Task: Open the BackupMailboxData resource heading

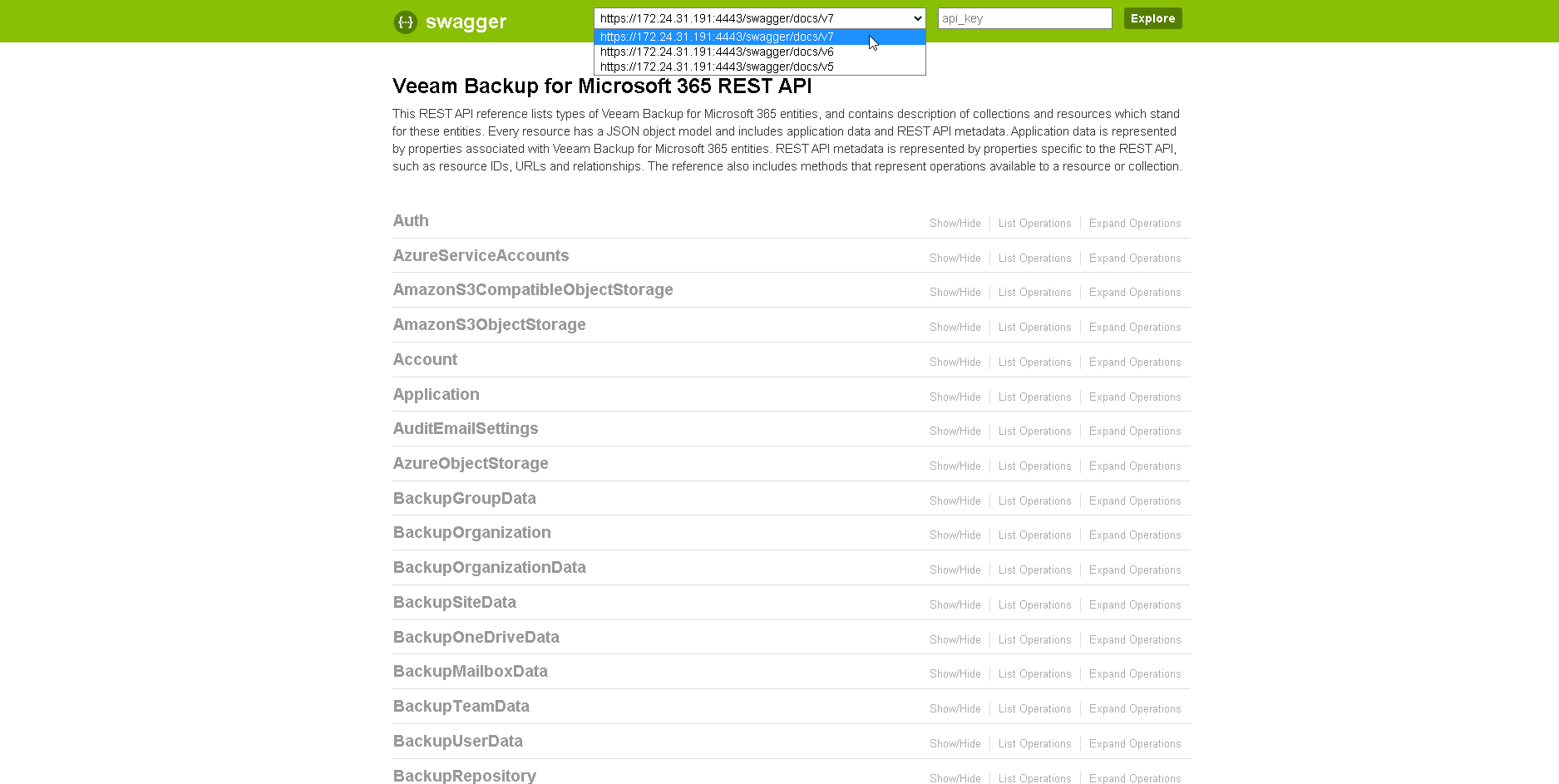Action: pos(470,671)
